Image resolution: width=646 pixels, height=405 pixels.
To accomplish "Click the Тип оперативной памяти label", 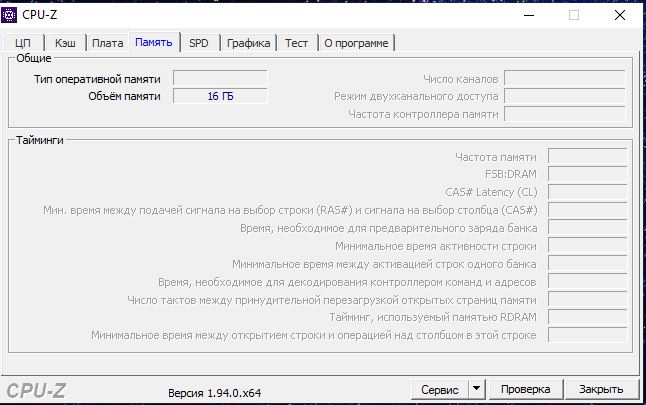I will coord(97,79).
